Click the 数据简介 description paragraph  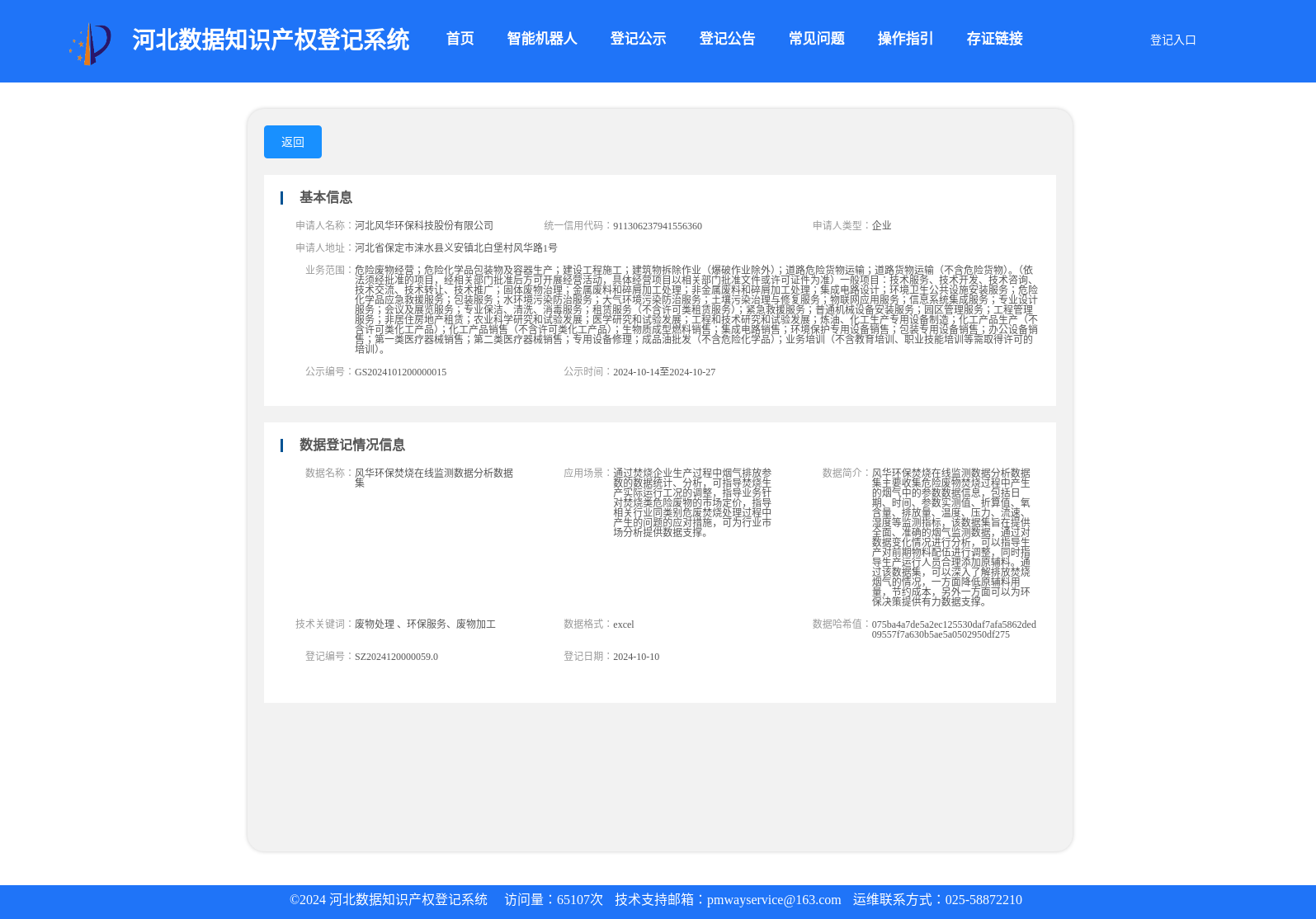point(951,537)
